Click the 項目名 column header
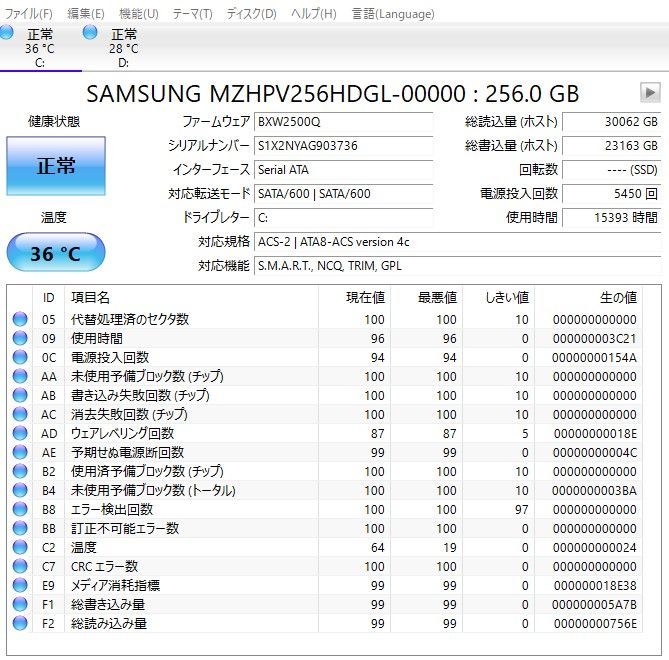This screenshot has width=669, height=660. [x=191, y=297]
